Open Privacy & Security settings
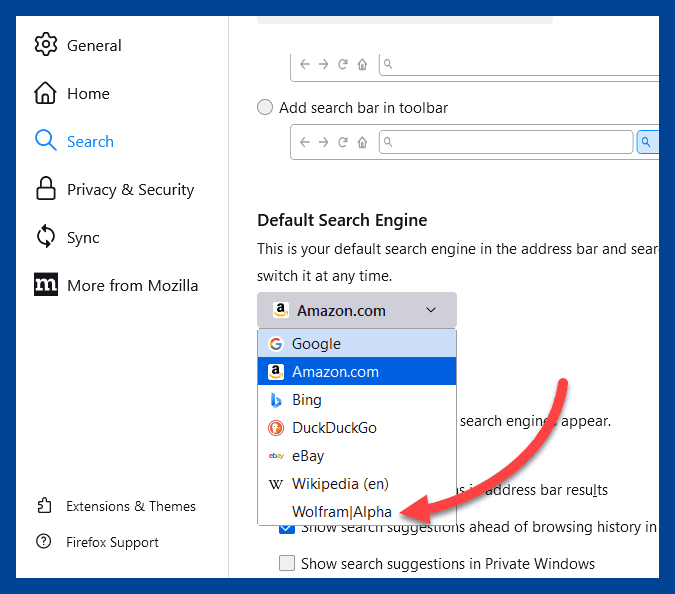675x594 pixels. click(115, 189)
